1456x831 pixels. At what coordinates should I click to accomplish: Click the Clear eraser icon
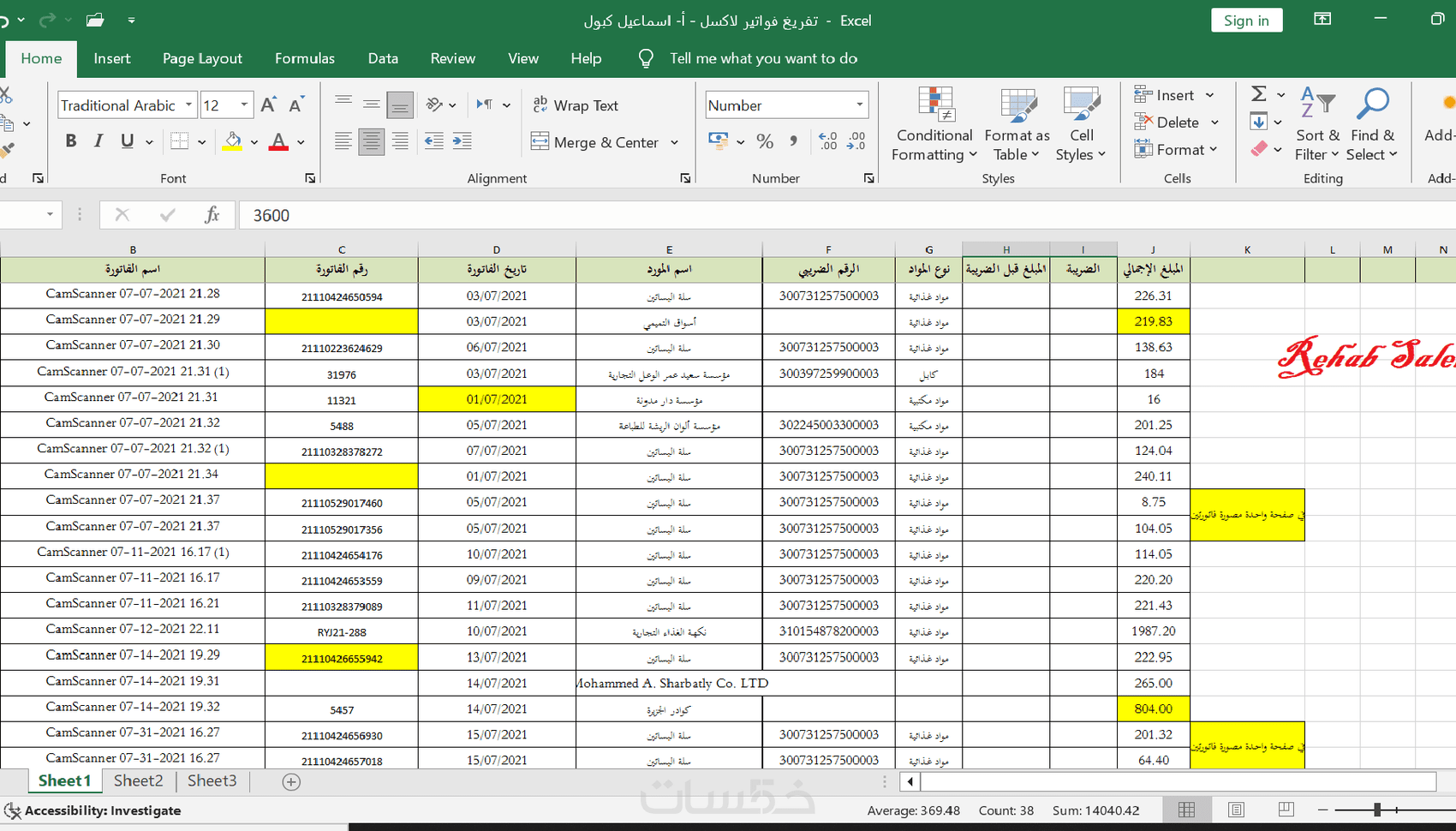click(x=1258, y=149)
